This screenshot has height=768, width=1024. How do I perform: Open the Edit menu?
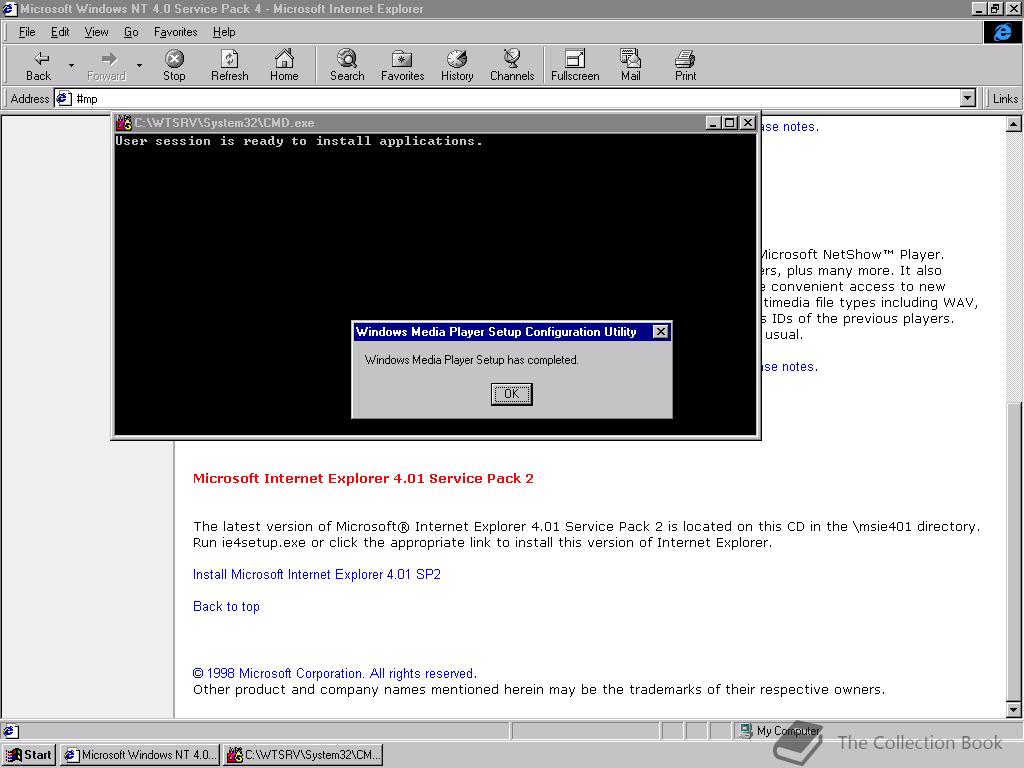point(60,32)
